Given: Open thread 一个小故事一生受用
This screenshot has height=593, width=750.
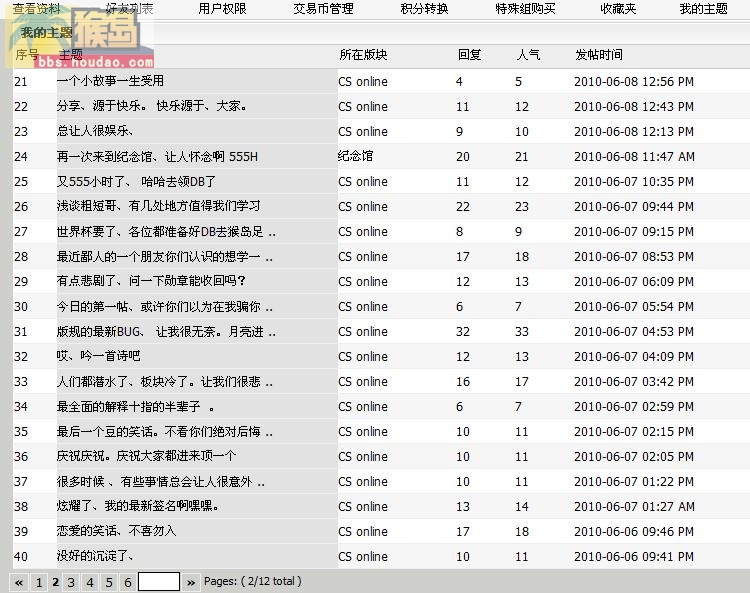Looking at the screenshot, I should pos(110,81).
